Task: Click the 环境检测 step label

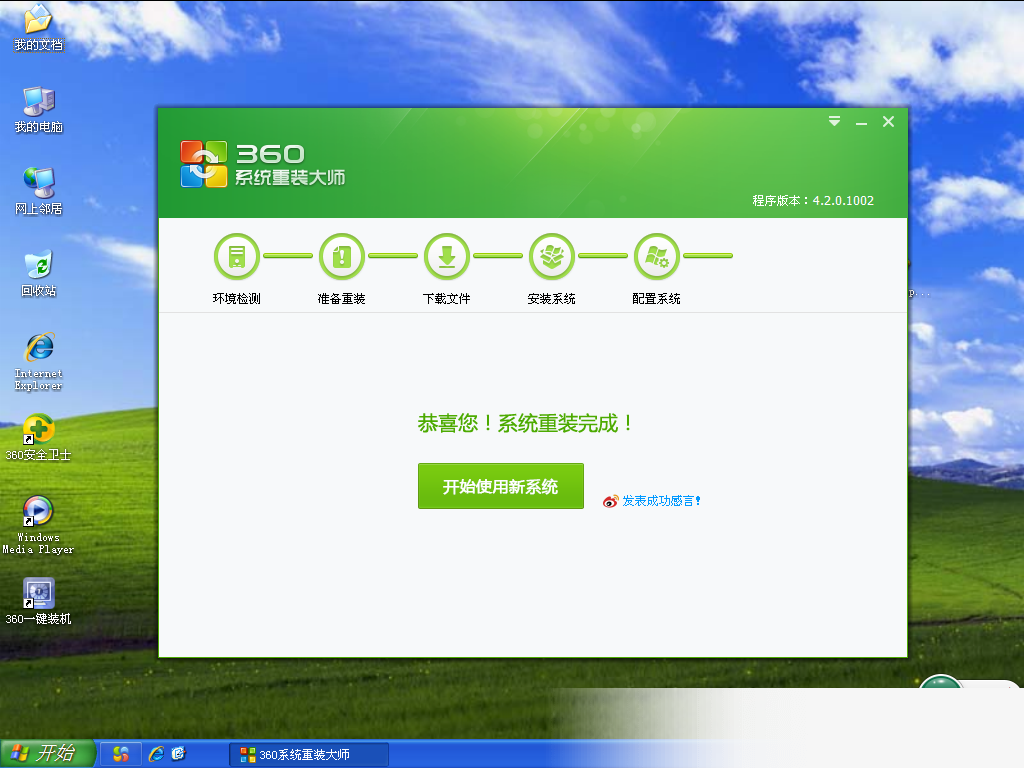Action: click(x=236, y=298)
